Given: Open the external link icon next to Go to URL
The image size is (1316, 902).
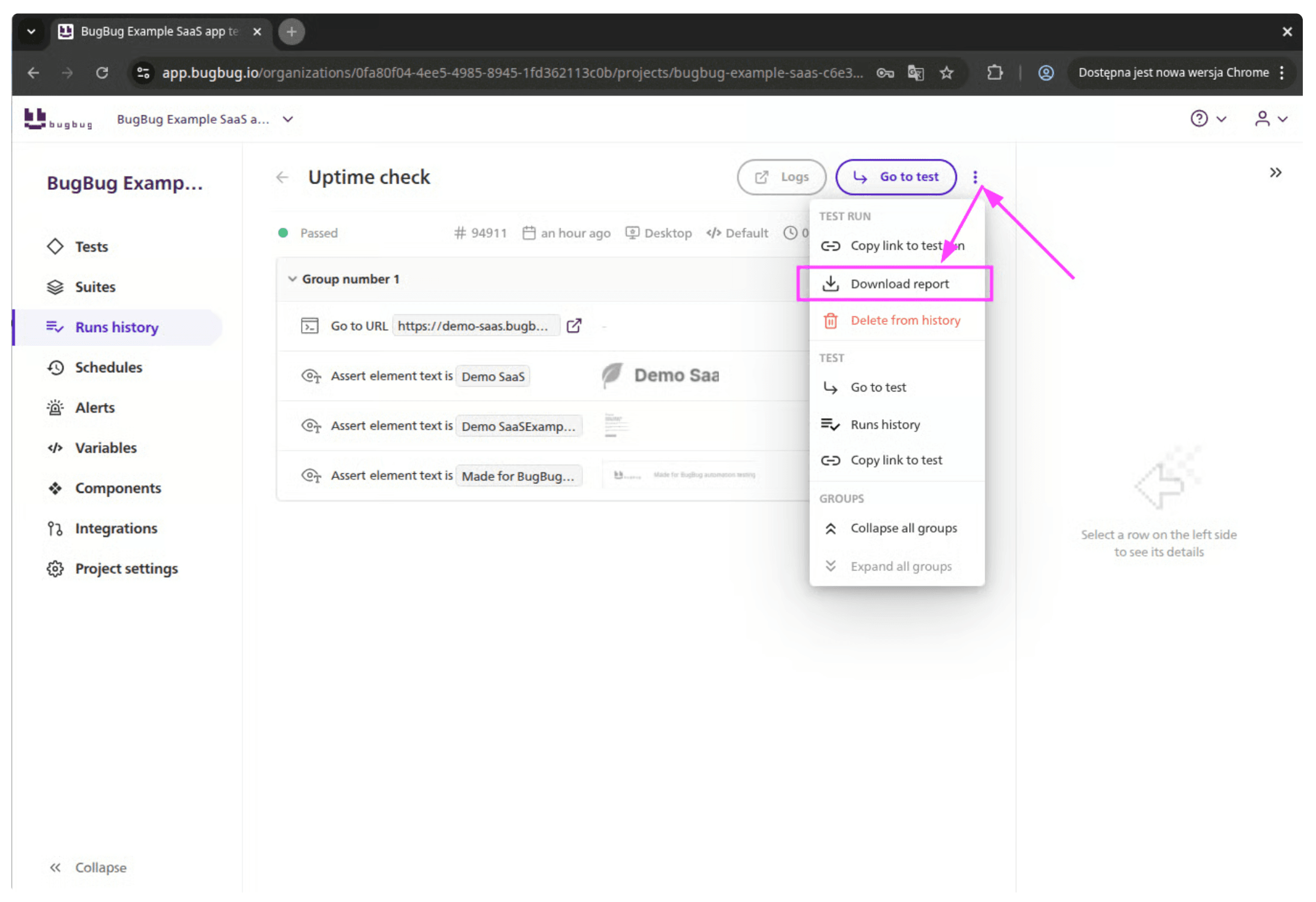Looking at the screenshot, I should point(574,325).
